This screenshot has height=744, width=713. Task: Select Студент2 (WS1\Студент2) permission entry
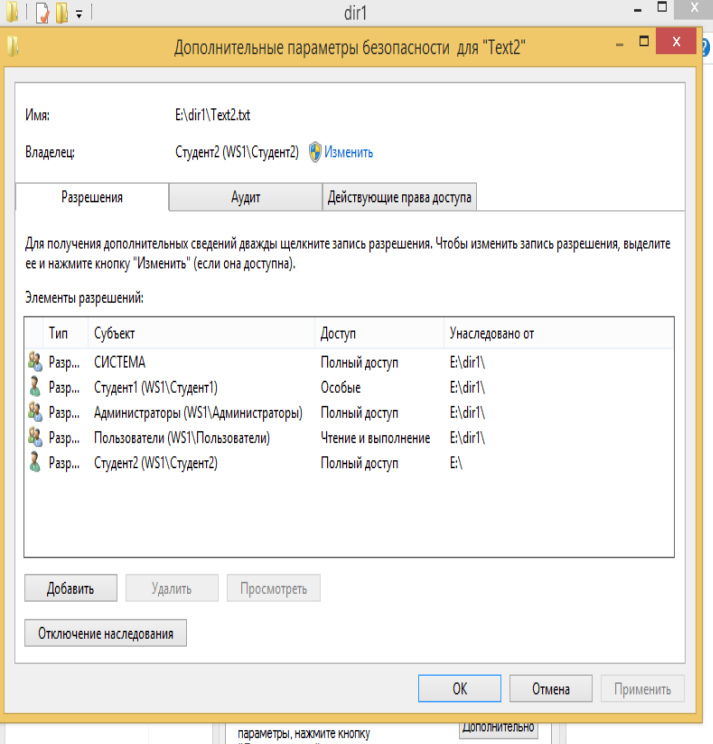coord(349,463)
